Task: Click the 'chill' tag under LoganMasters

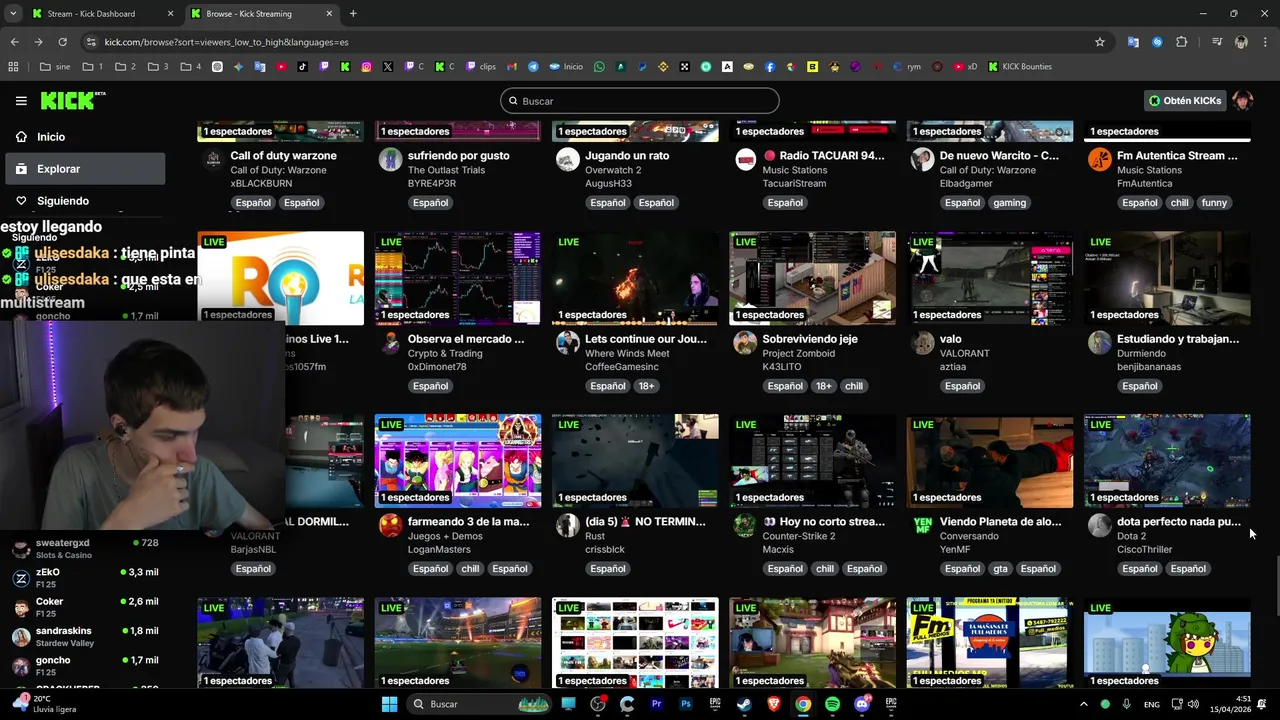Action: click(x=470, y=569)
